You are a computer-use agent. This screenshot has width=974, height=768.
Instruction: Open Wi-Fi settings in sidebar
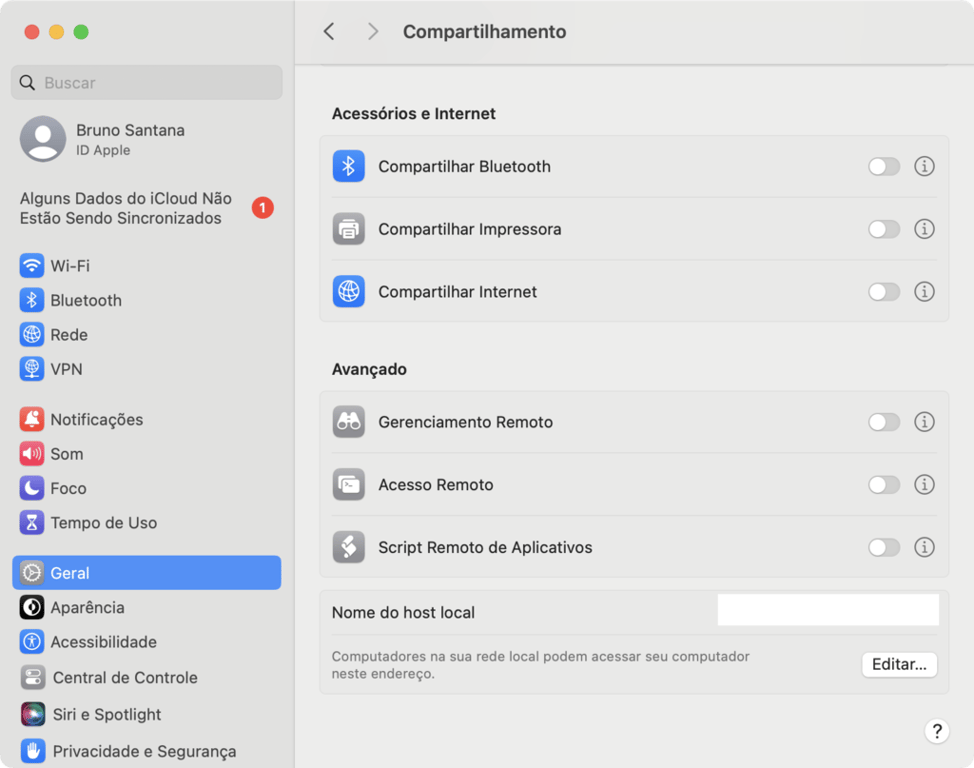click(x=70, y=266)
